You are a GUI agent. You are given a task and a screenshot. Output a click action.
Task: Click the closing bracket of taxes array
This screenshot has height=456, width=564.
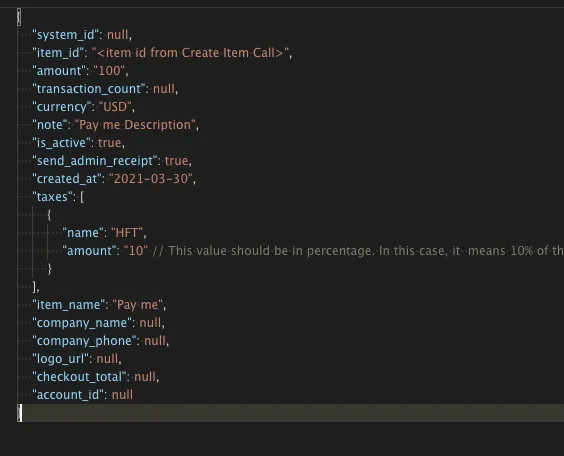coord(35,287)
